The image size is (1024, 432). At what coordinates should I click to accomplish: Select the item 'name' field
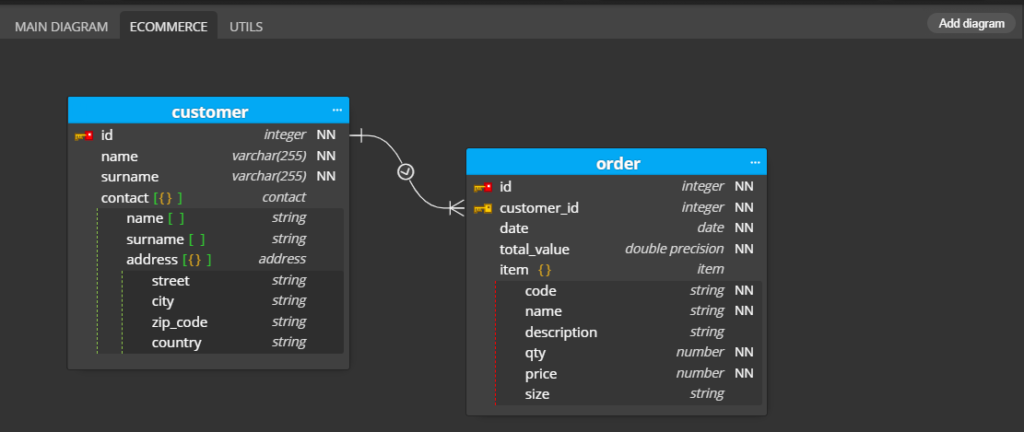point(543,311)
